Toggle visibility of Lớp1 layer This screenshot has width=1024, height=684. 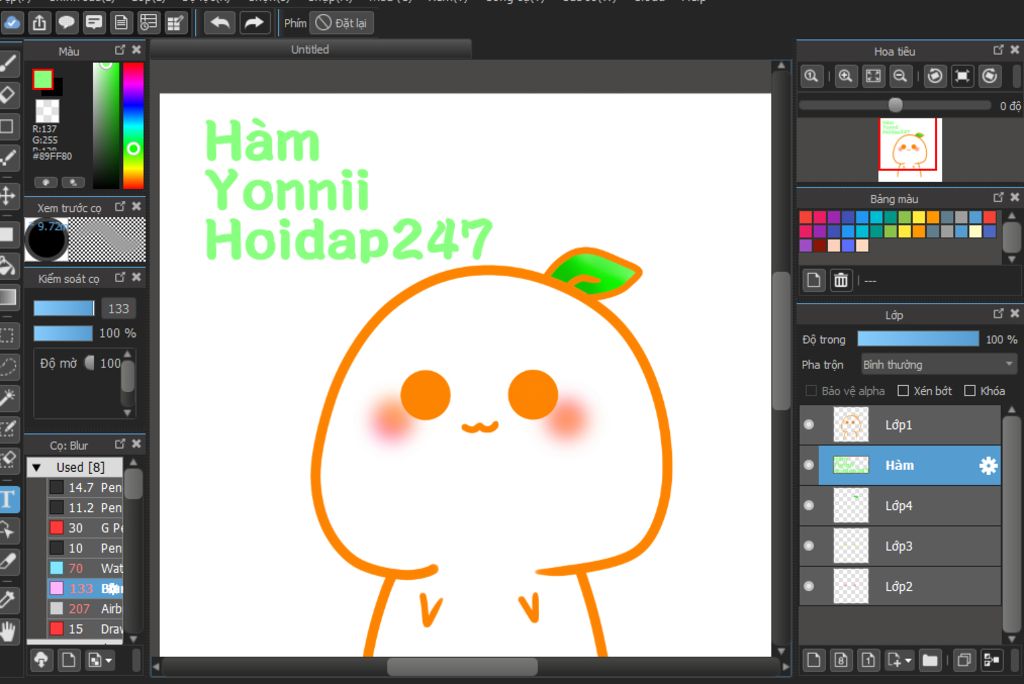click(808, 425)
